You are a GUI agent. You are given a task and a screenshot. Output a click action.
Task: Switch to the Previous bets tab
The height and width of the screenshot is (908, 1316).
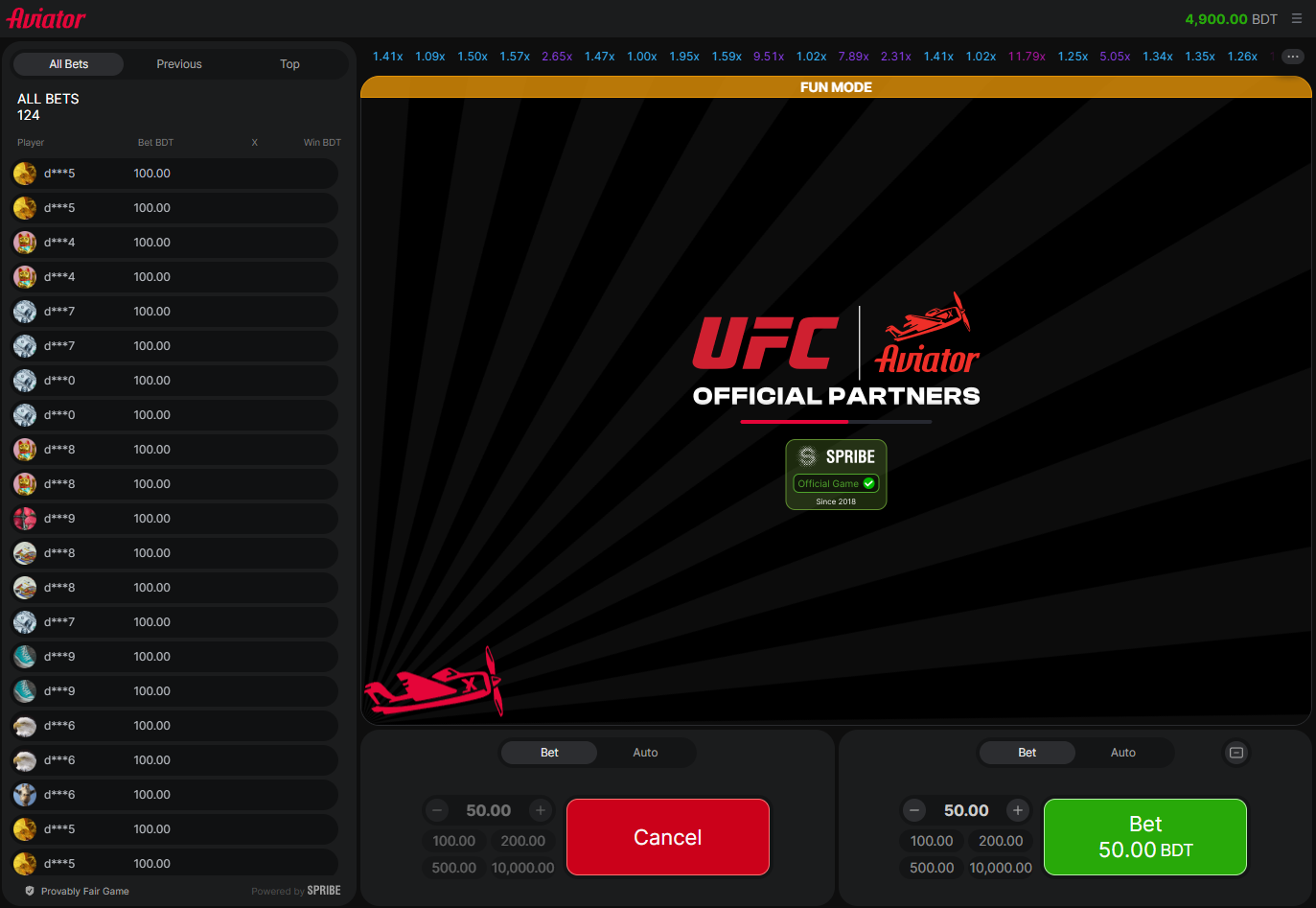(x=179, y=64)
